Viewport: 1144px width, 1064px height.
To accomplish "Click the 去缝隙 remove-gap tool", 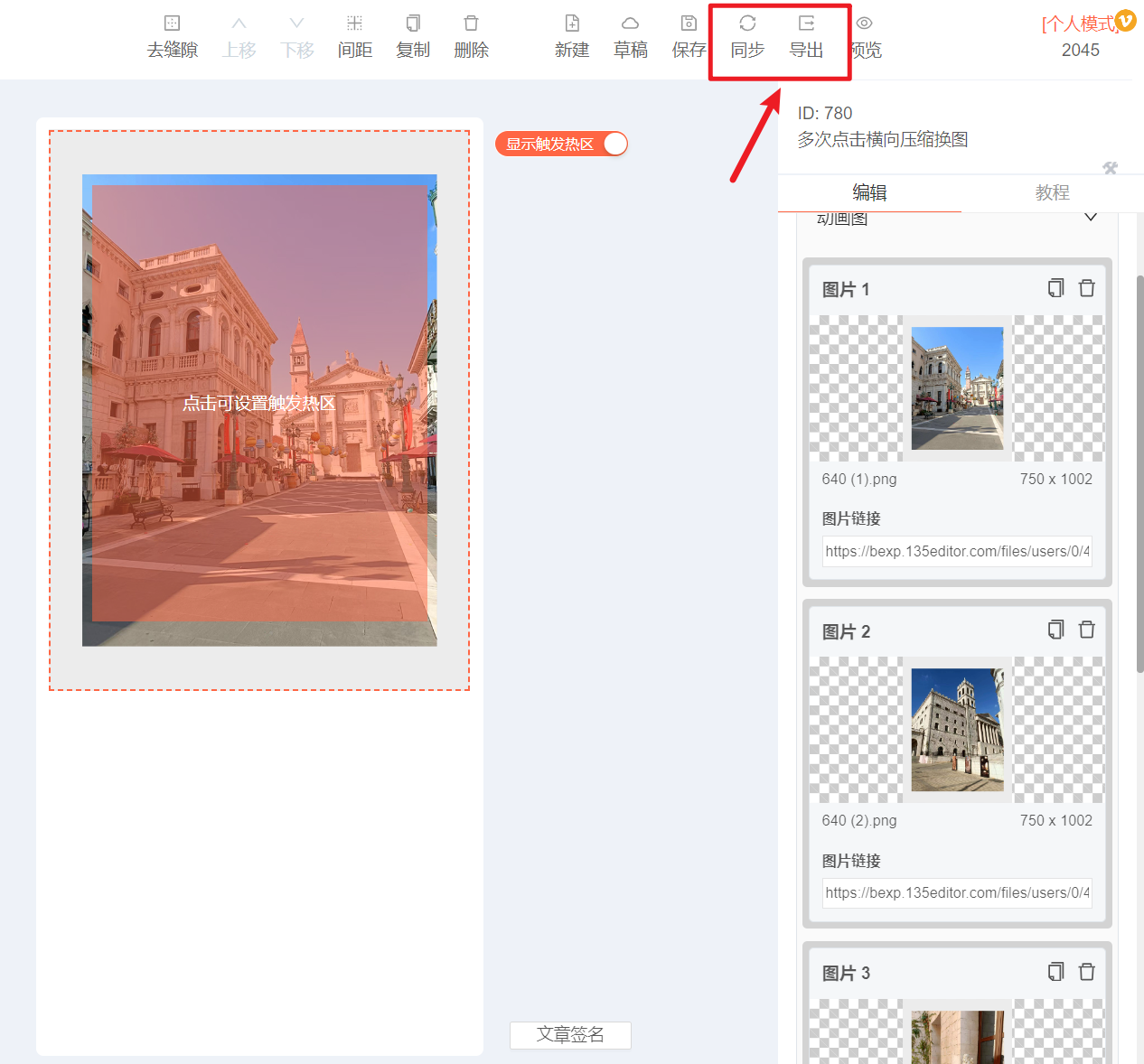I will pos(173,36).
